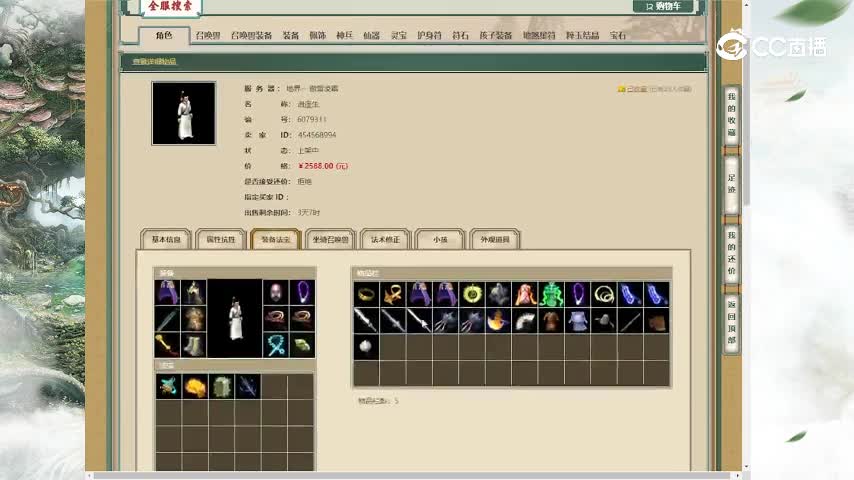The width and height of the screenshot is (854, 480).
Task: Inspect the equipped face mask
Action: tap(276, 293)
